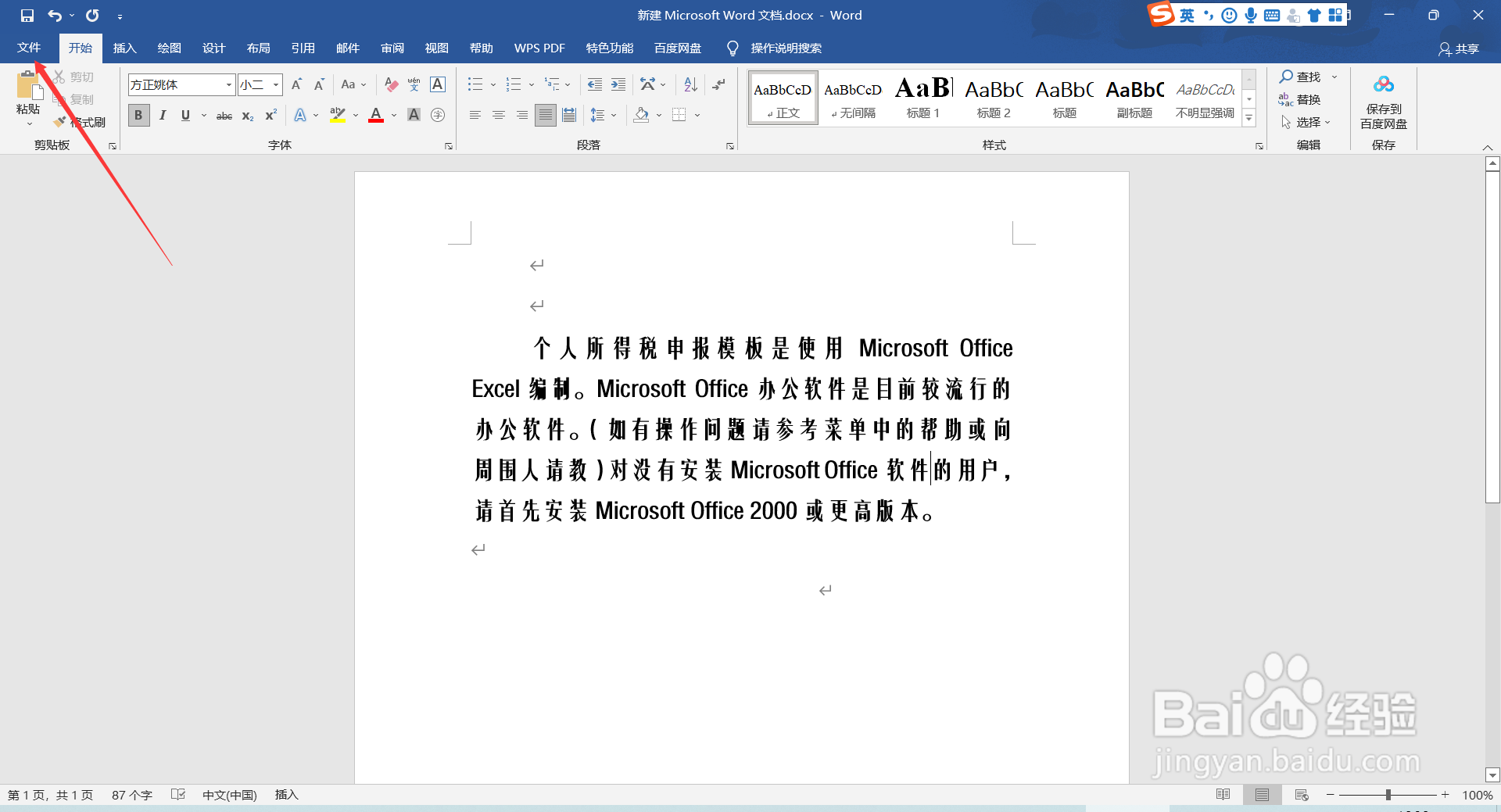Screen dimensions: 1501x812
Task: Switch to Design tab
Action: pyautogui.click(x=213, y=48)
